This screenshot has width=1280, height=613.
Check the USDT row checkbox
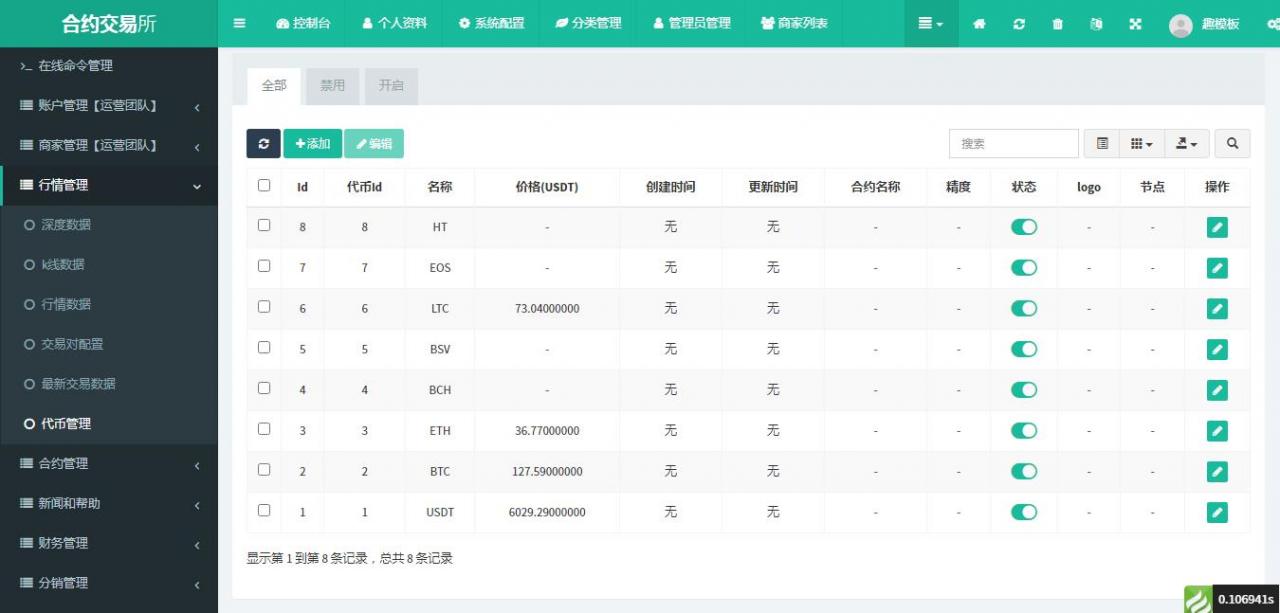tap(264, 510)
